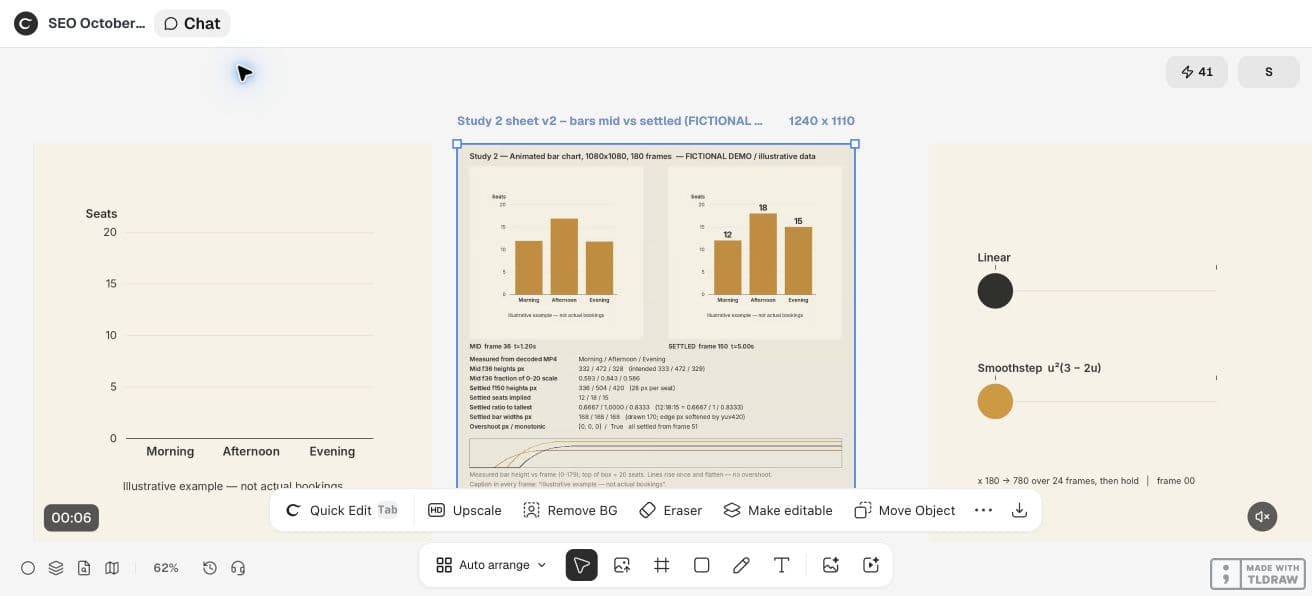Open the version history clock icon

click(x=210, y=568)
